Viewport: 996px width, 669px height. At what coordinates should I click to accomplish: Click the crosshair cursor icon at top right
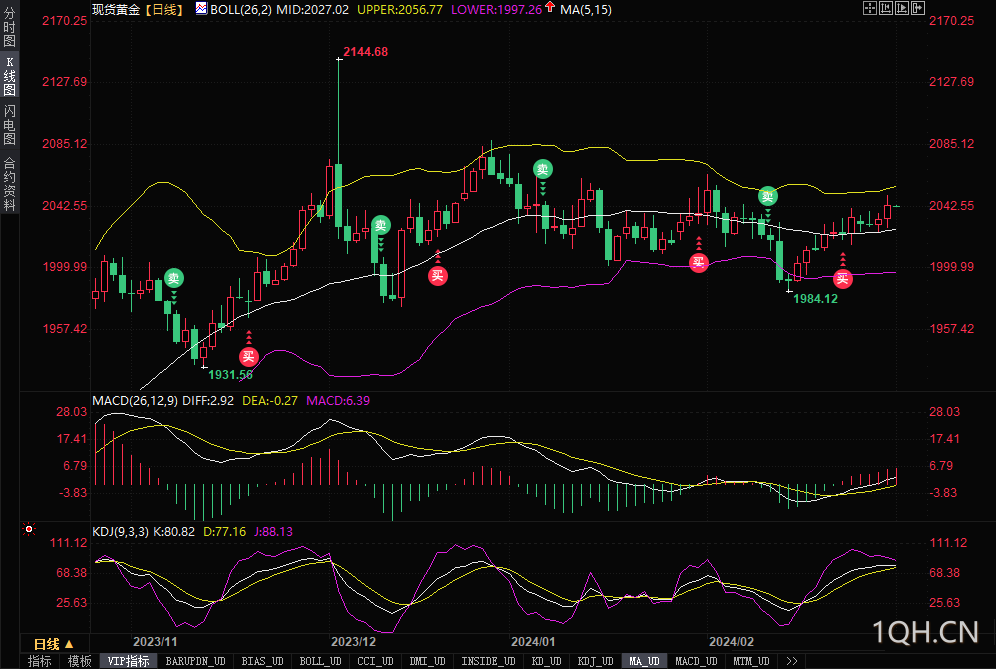[870, 8]
